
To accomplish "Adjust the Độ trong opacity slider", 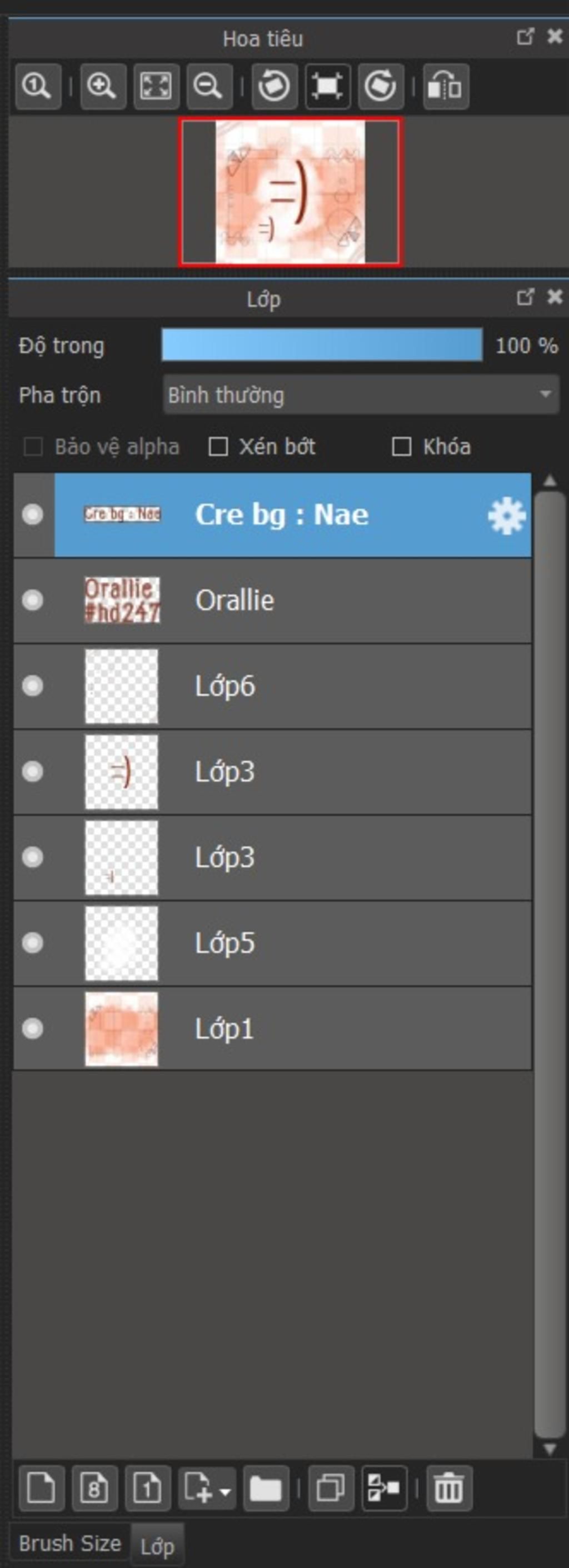I will tap(322, 345).
